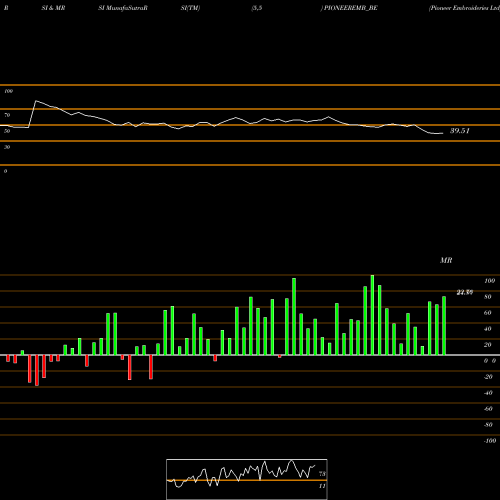This screenshot has width=500, height=500.
Task: Click the MR axis label -20
Action: point(488,377)
